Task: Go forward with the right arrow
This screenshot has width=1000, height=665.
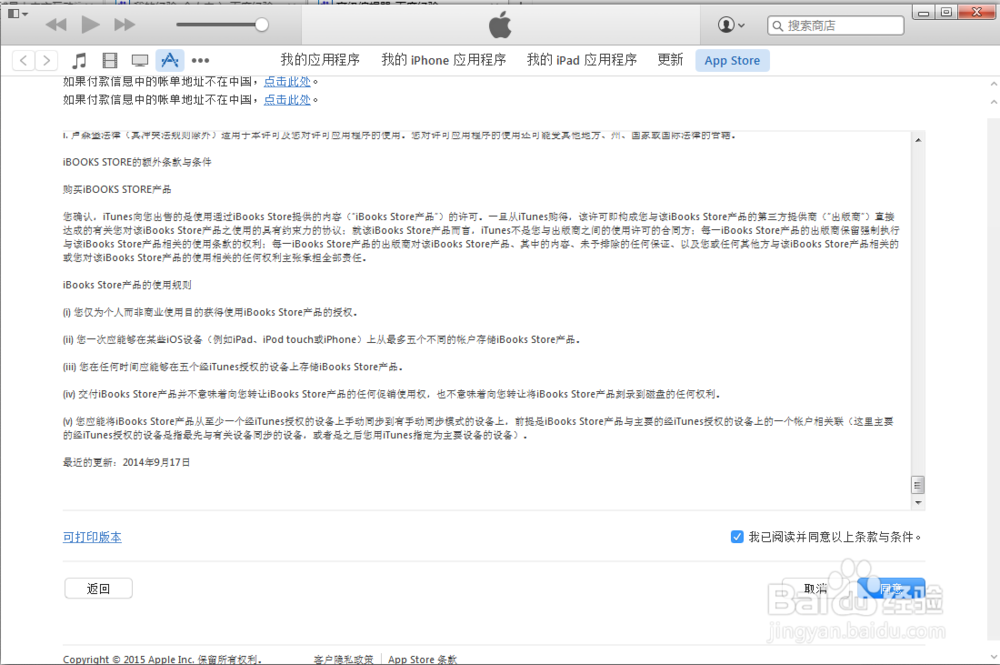Action: coord(47,61)
